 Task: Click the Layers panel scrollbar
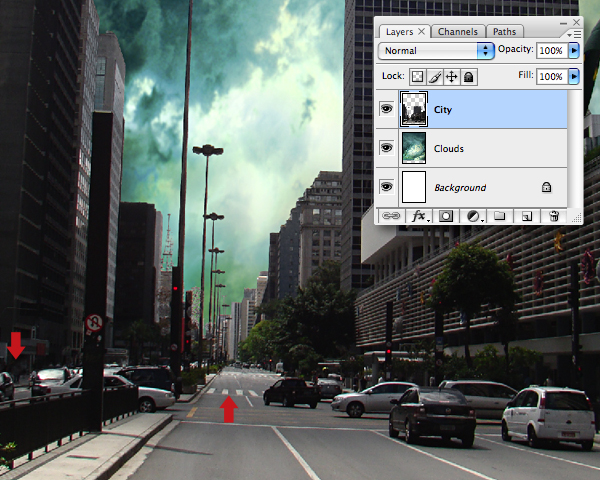point(575,149)
